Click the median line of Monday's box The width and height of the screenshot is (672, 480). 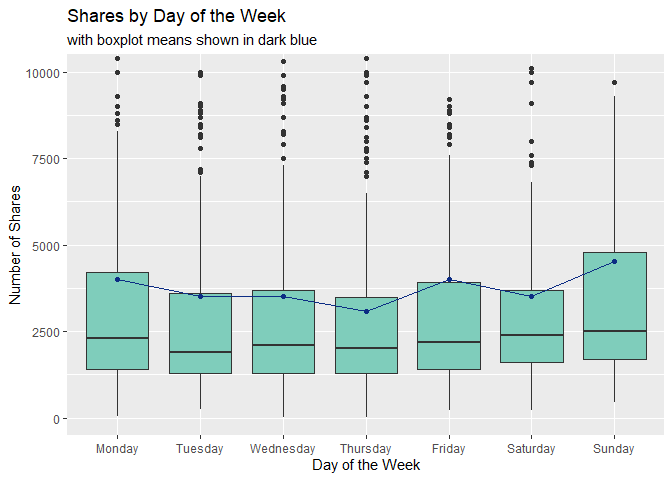(118, 338)
